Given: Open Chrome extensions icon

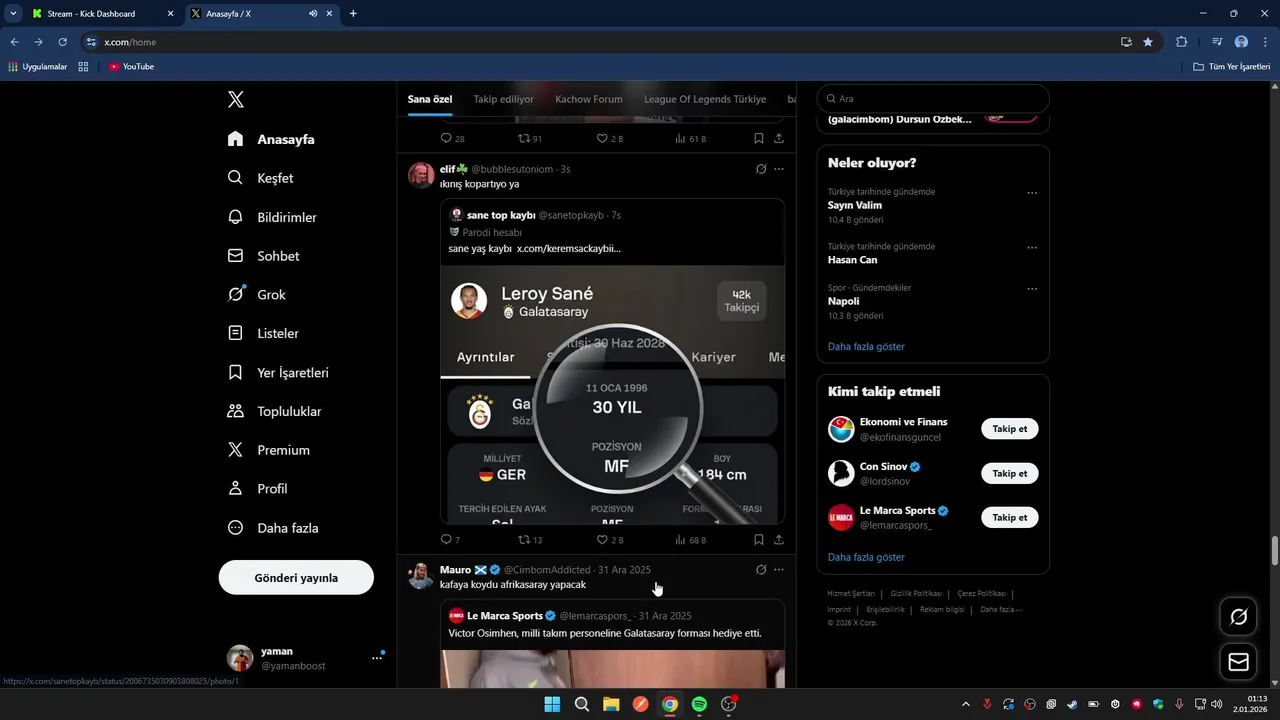Looking at the screenshot, I should click(x=1182, y=42).
